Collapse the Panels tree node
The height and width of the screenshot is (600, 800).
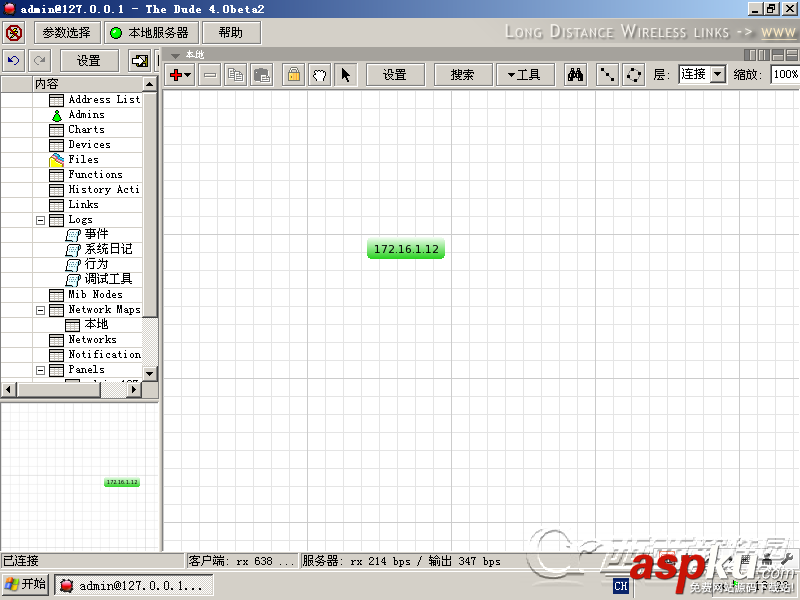pyautogui.click(x=40, y=370)
